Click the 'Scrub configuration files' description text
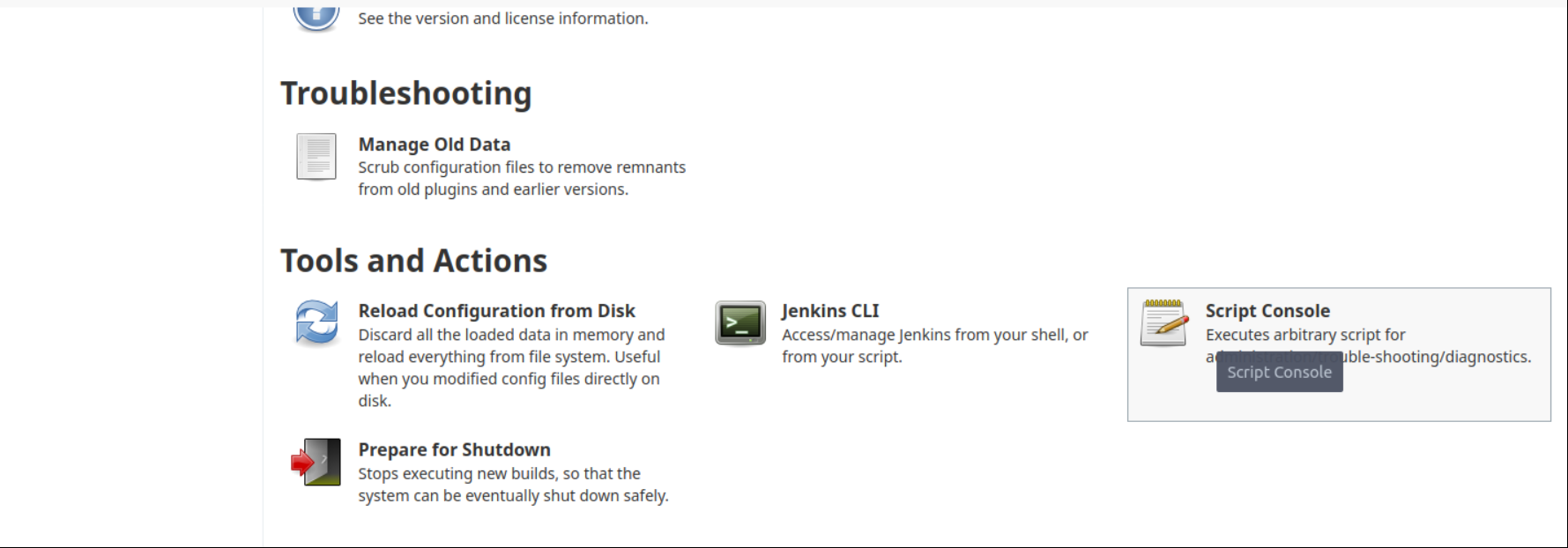1568x548 pixels. click(x=522, y=178)
